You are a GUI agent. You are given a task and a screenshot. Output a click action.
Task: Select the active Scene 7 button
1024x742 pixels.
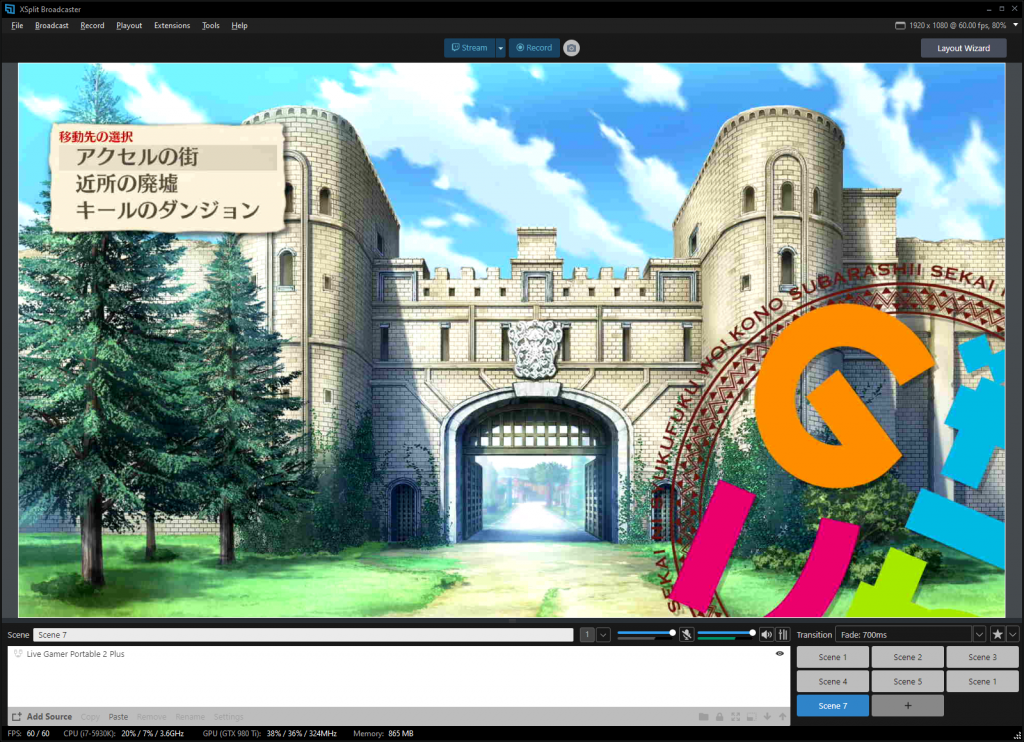pyautogui.click(x=833, y=705)
